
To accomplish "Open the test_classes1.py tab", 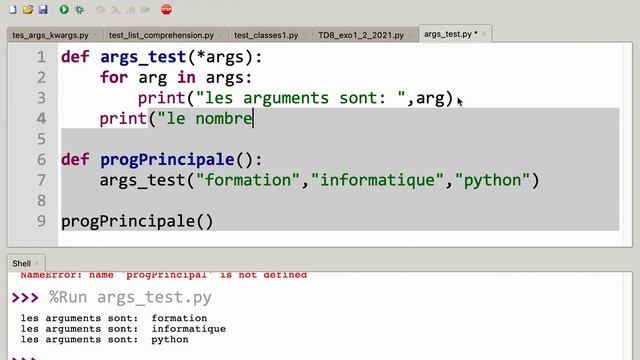I will tap(266, 35).
